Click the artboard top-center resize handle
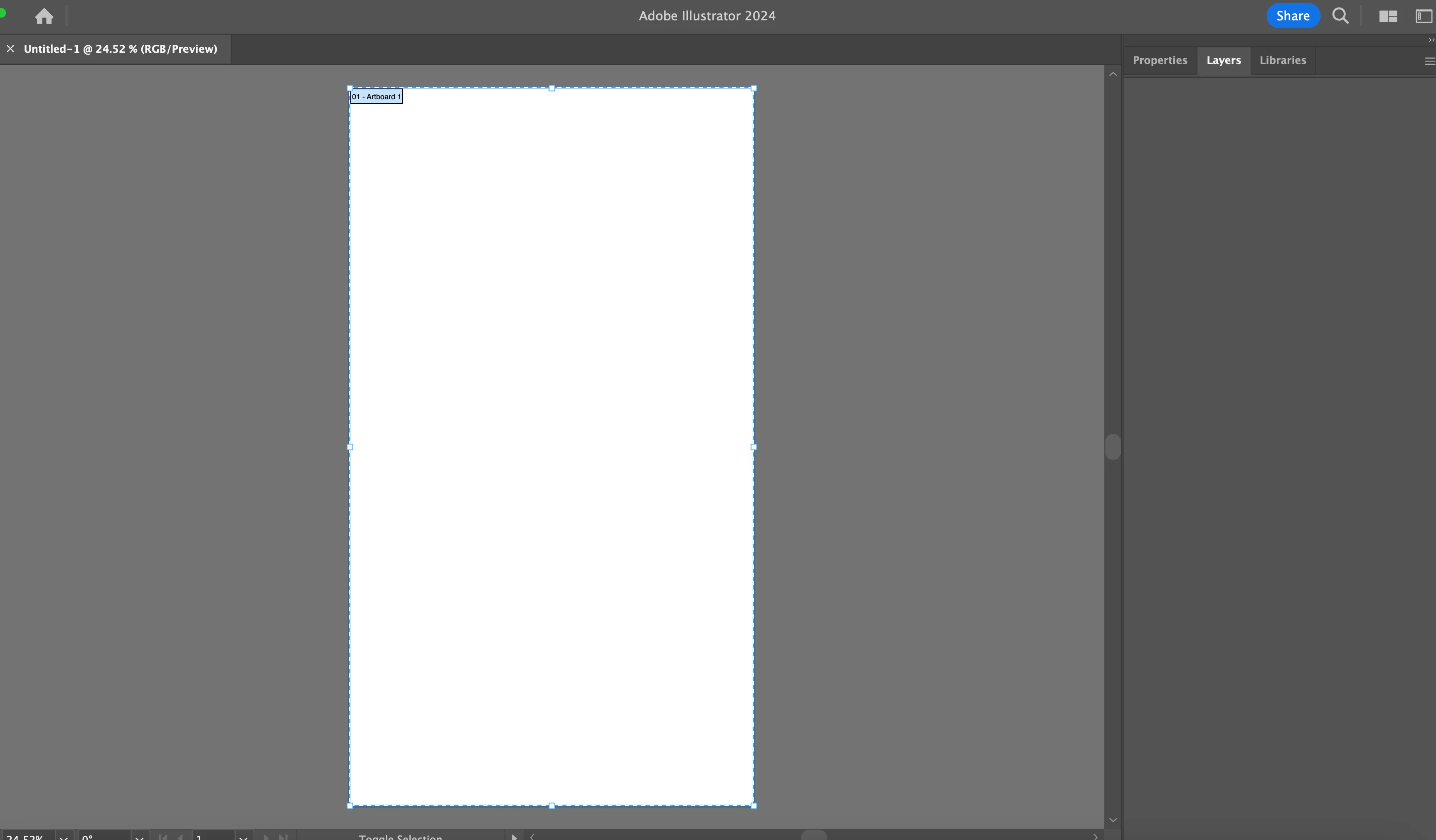 [552, 88]
